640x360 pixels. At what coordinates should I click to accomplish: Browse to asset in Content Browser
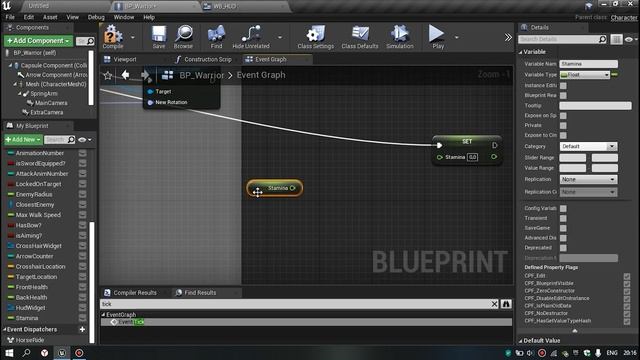tap(183, 37)
